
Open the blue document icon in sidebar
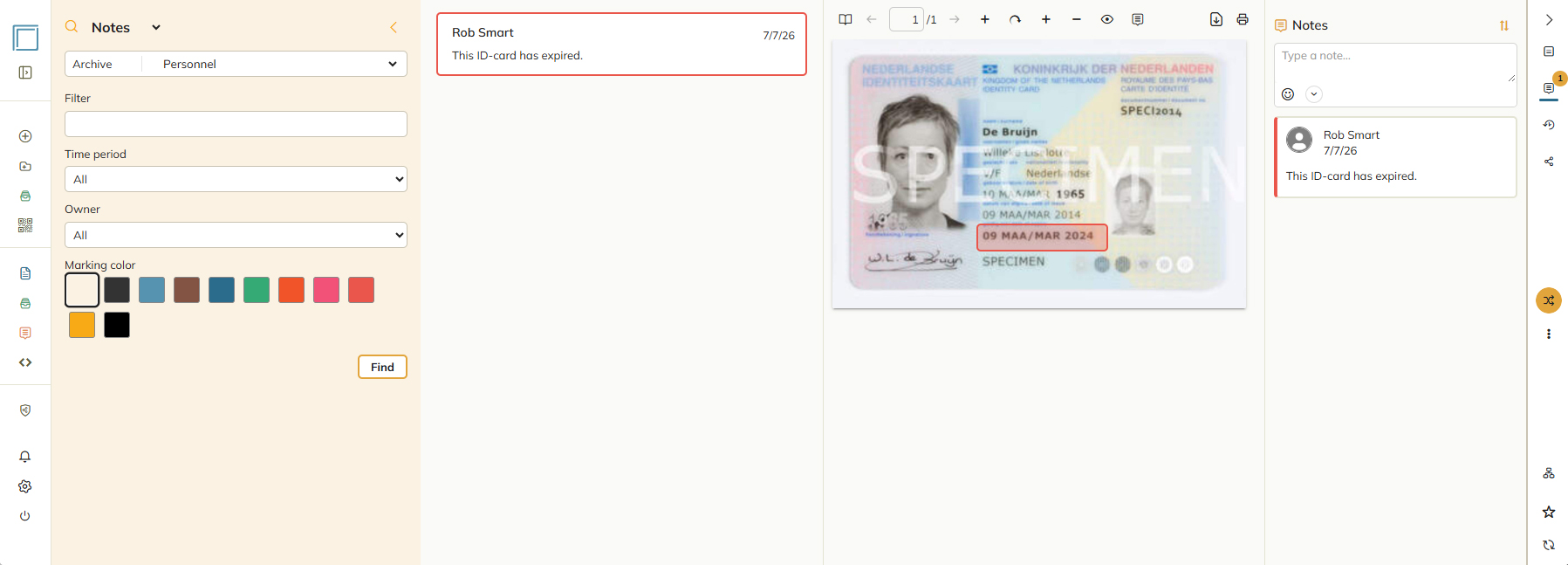coord(25,273)
